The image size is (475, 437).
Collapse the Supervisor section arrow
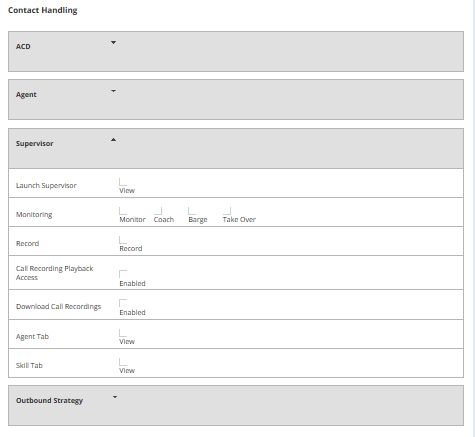click(x=113, y=140)
